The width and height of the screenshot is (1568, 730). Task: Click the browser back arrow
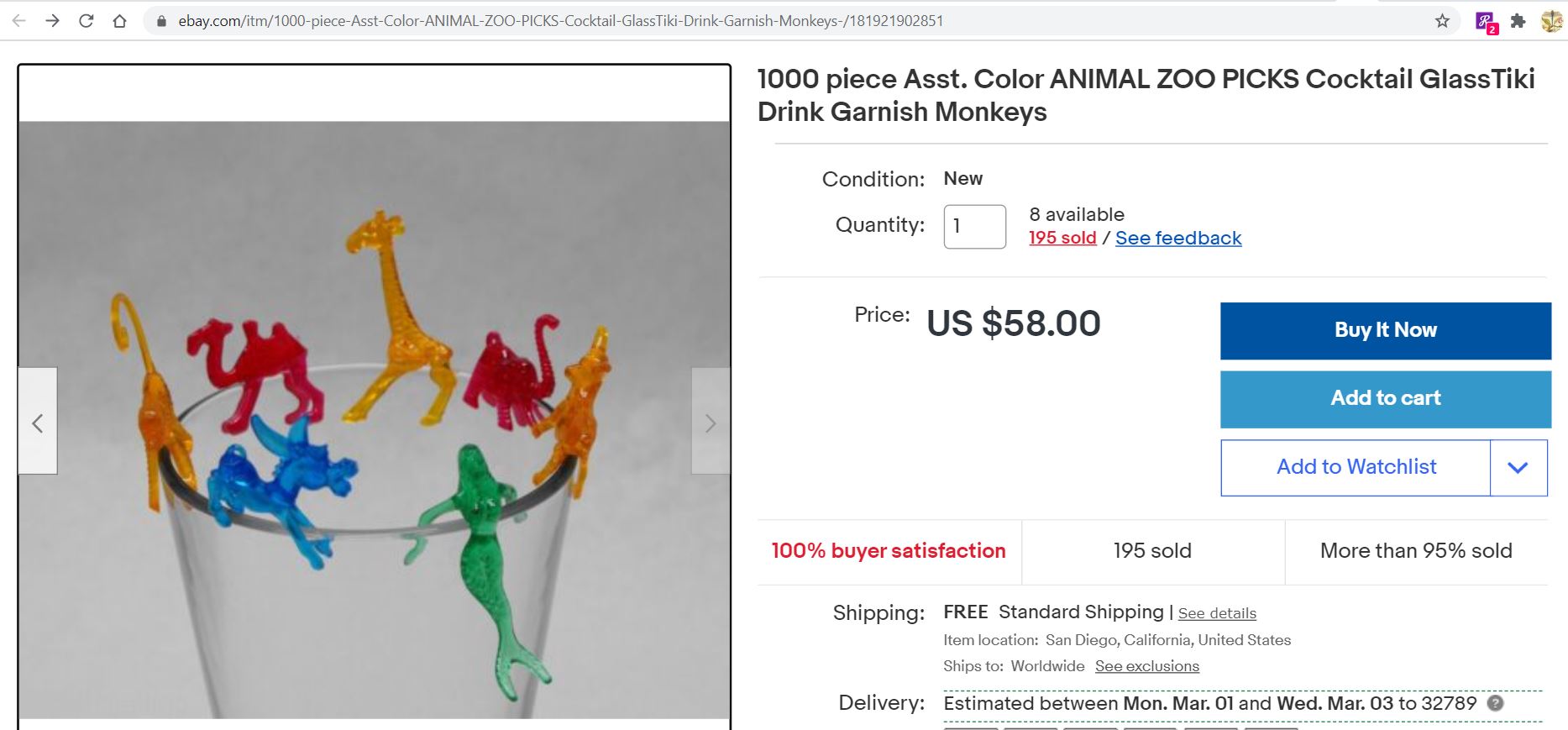(x=18, y=21)
